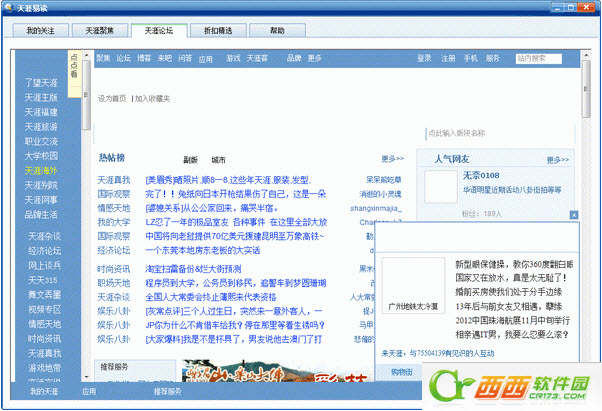This screenshot has height=411, width=602.
Task: Select the 天涯论坛 tab
Action: click(159, 30)
